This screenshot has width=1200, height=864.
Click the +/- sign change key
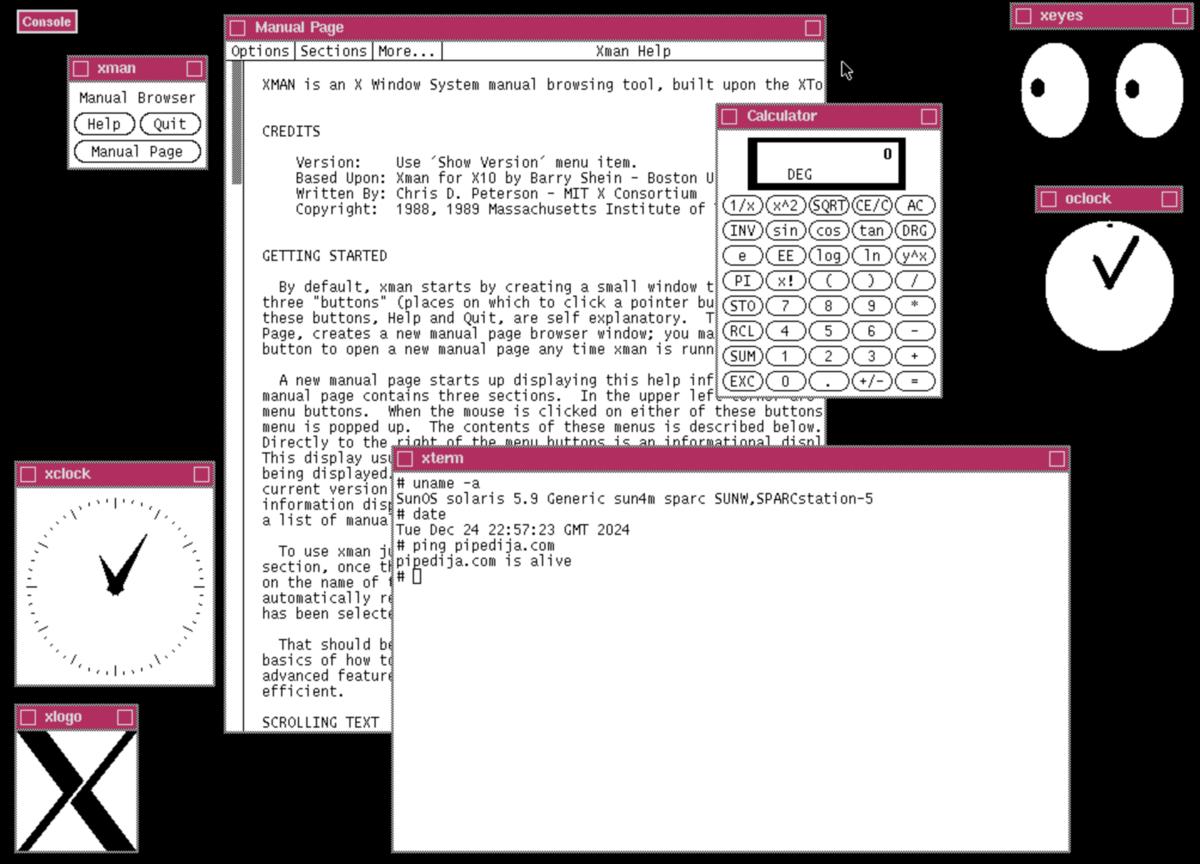click(871, 381)
